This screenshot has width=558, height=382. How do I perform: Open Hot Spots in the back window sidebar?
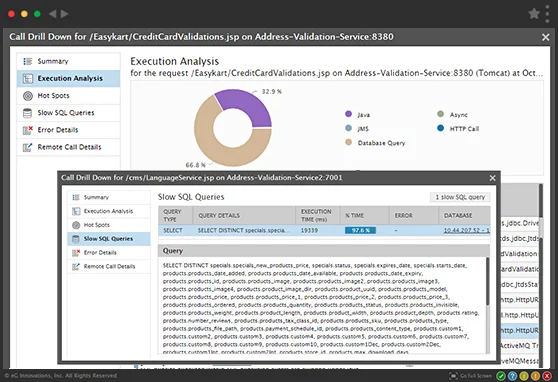point(68,96)
